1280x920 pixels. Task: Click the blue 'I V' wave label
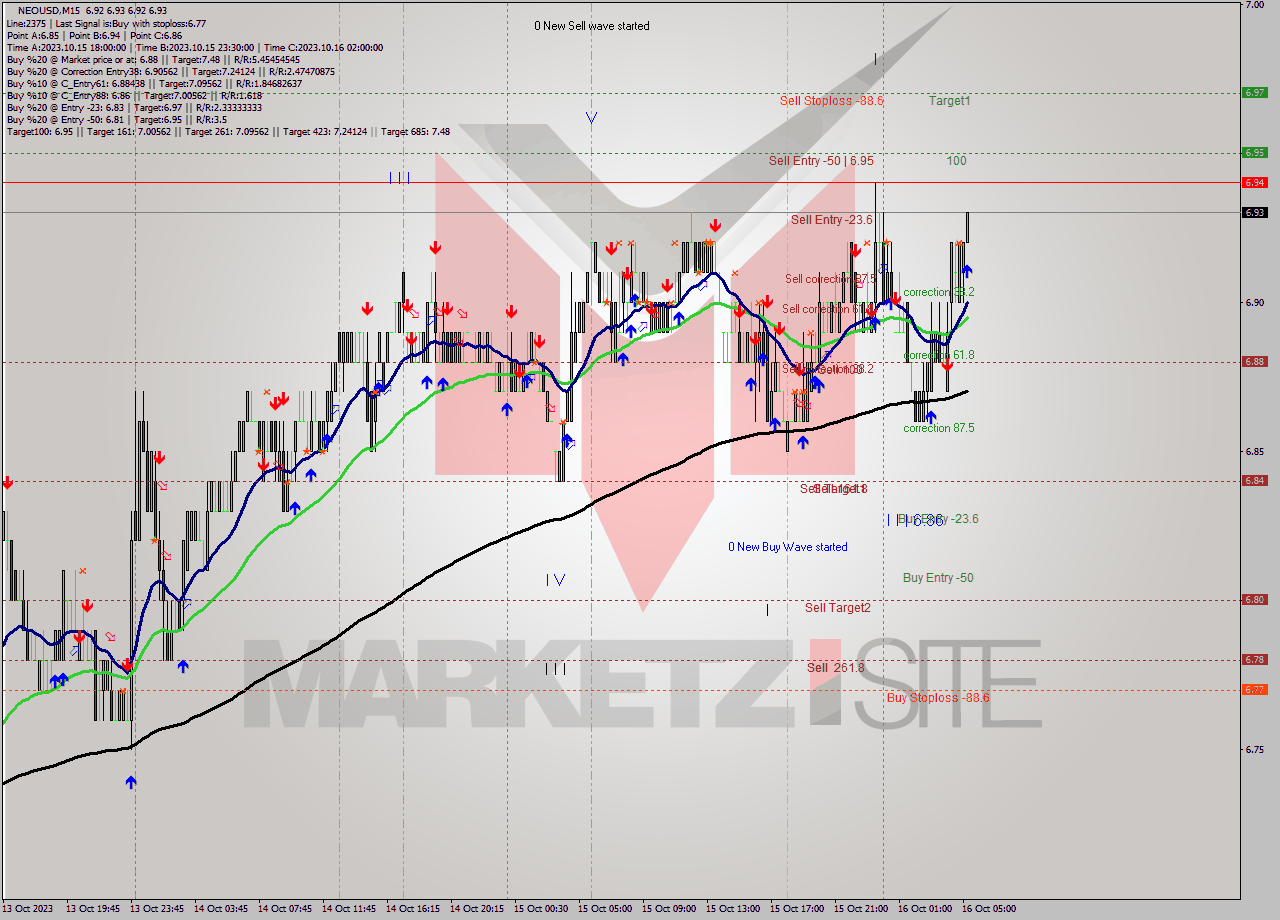[556, 579]
